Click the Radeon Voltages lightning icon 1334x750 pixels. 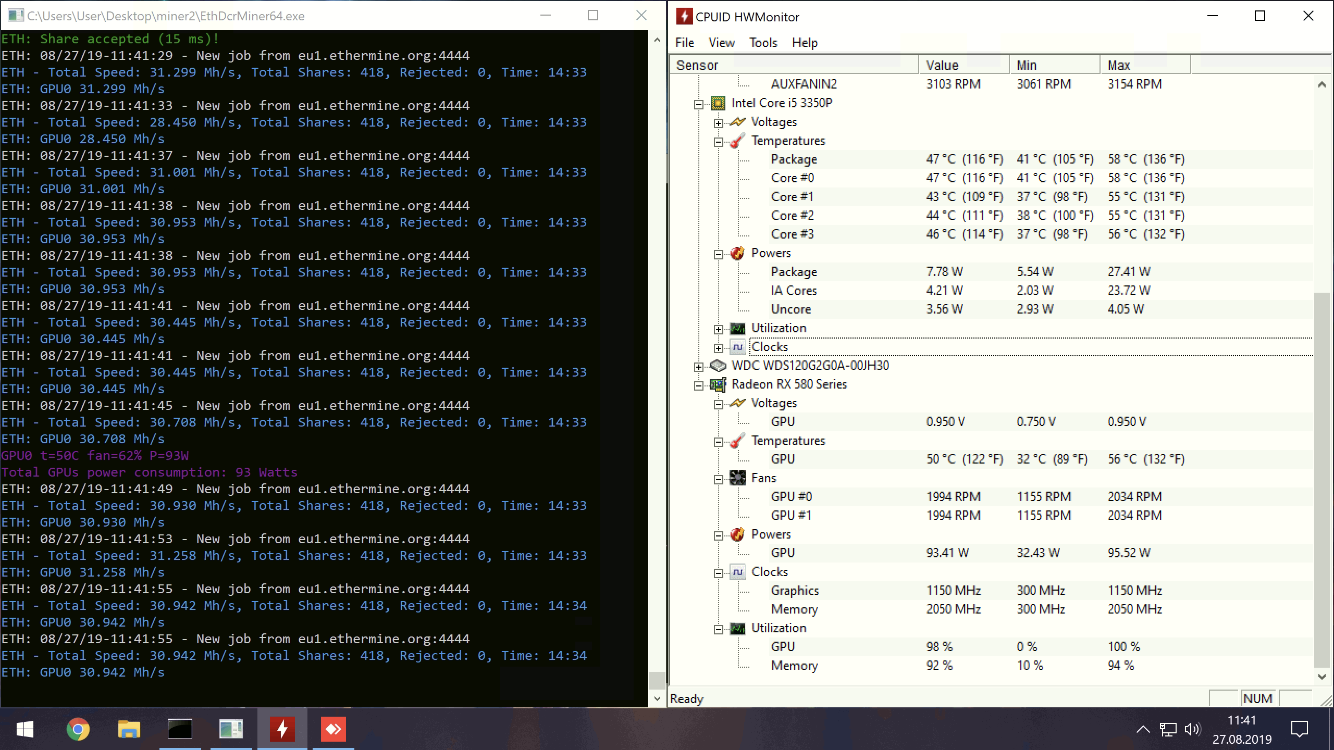(737, 403)
